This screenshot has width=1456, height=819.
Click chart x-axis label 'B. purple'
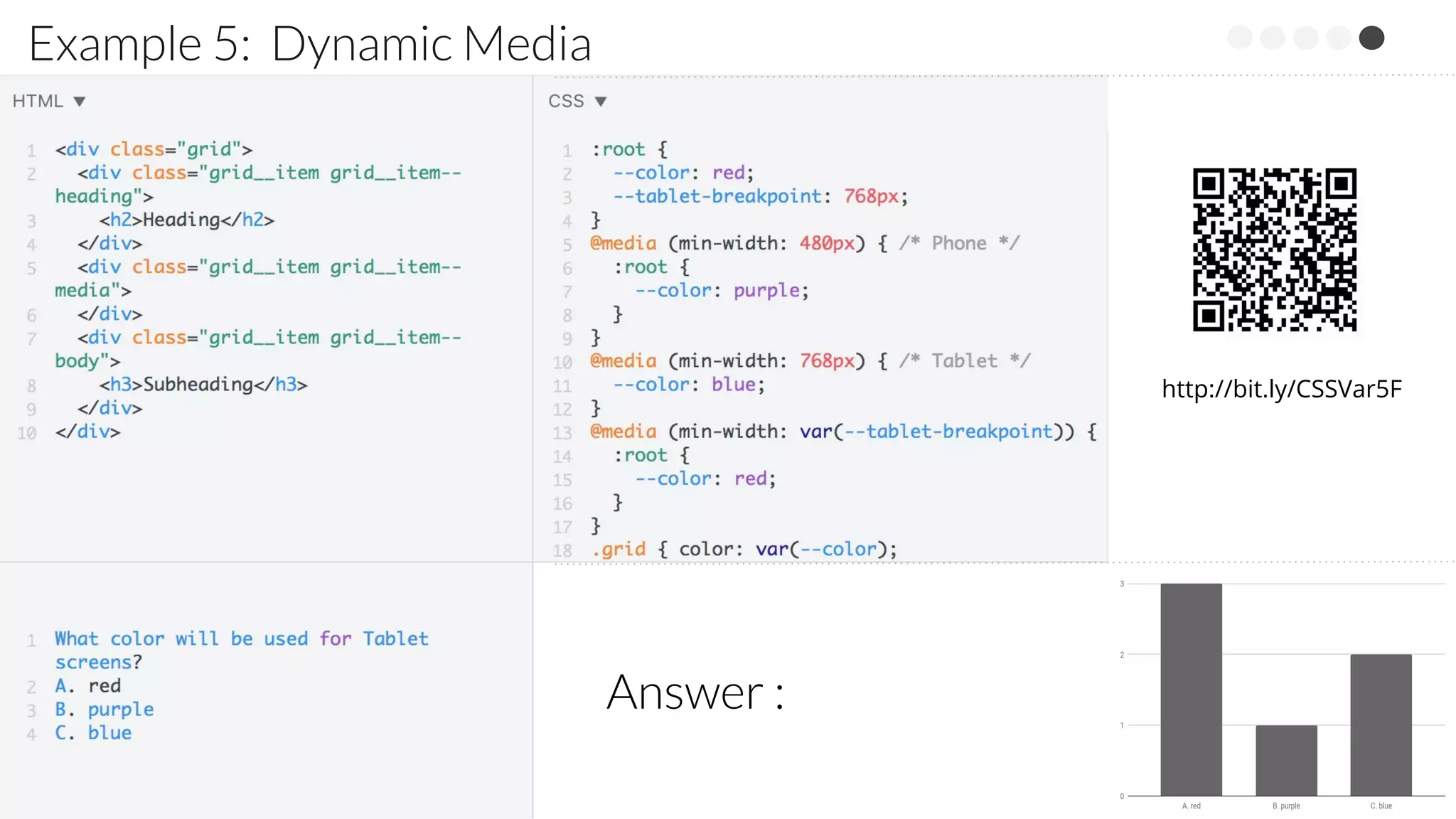point(1286,806)
